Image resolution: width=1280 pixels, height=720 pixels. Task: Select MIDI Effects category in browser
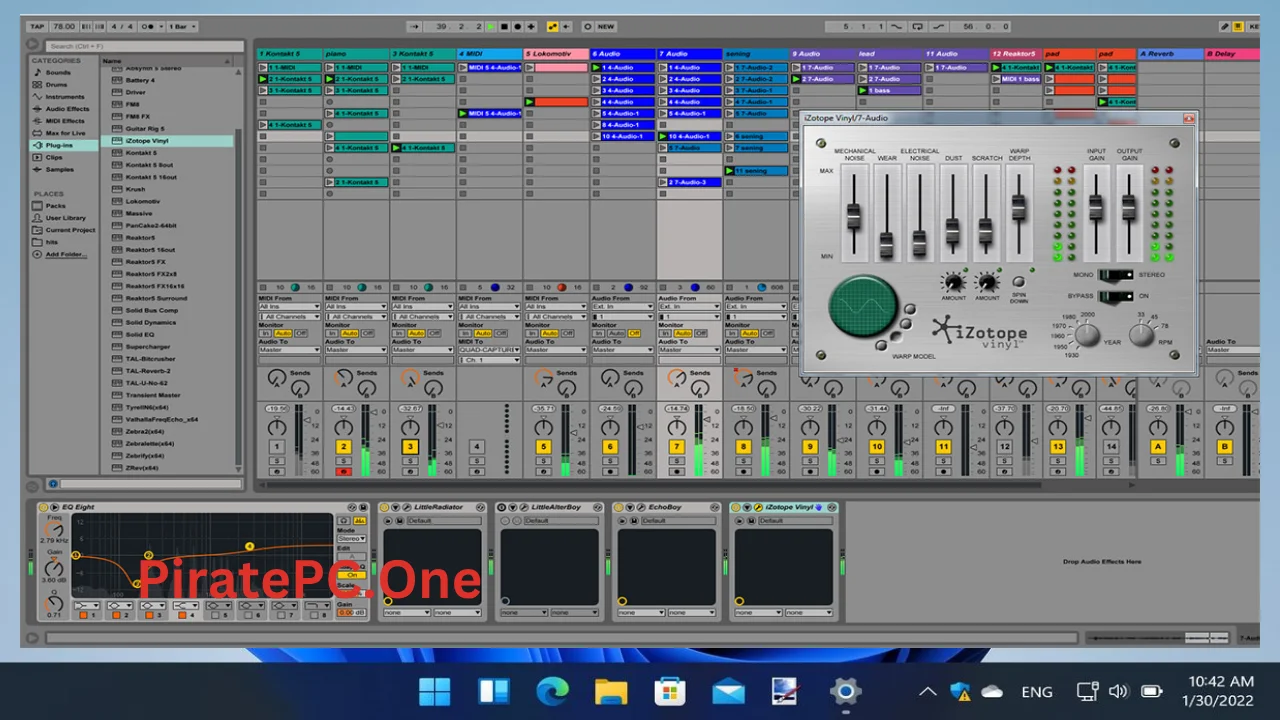(x=65, y=121)
